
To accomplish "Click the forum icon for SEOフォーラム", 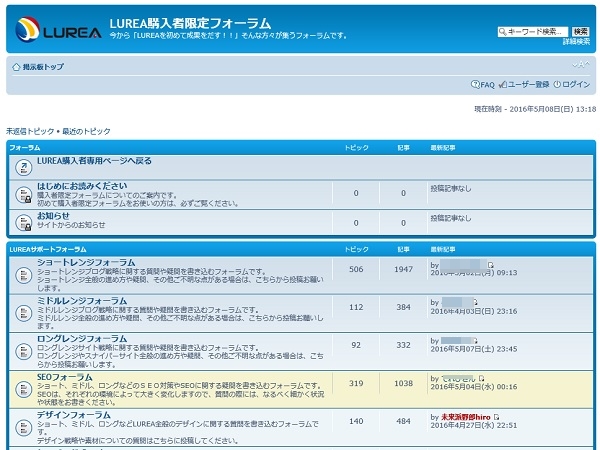I will 23,389.
